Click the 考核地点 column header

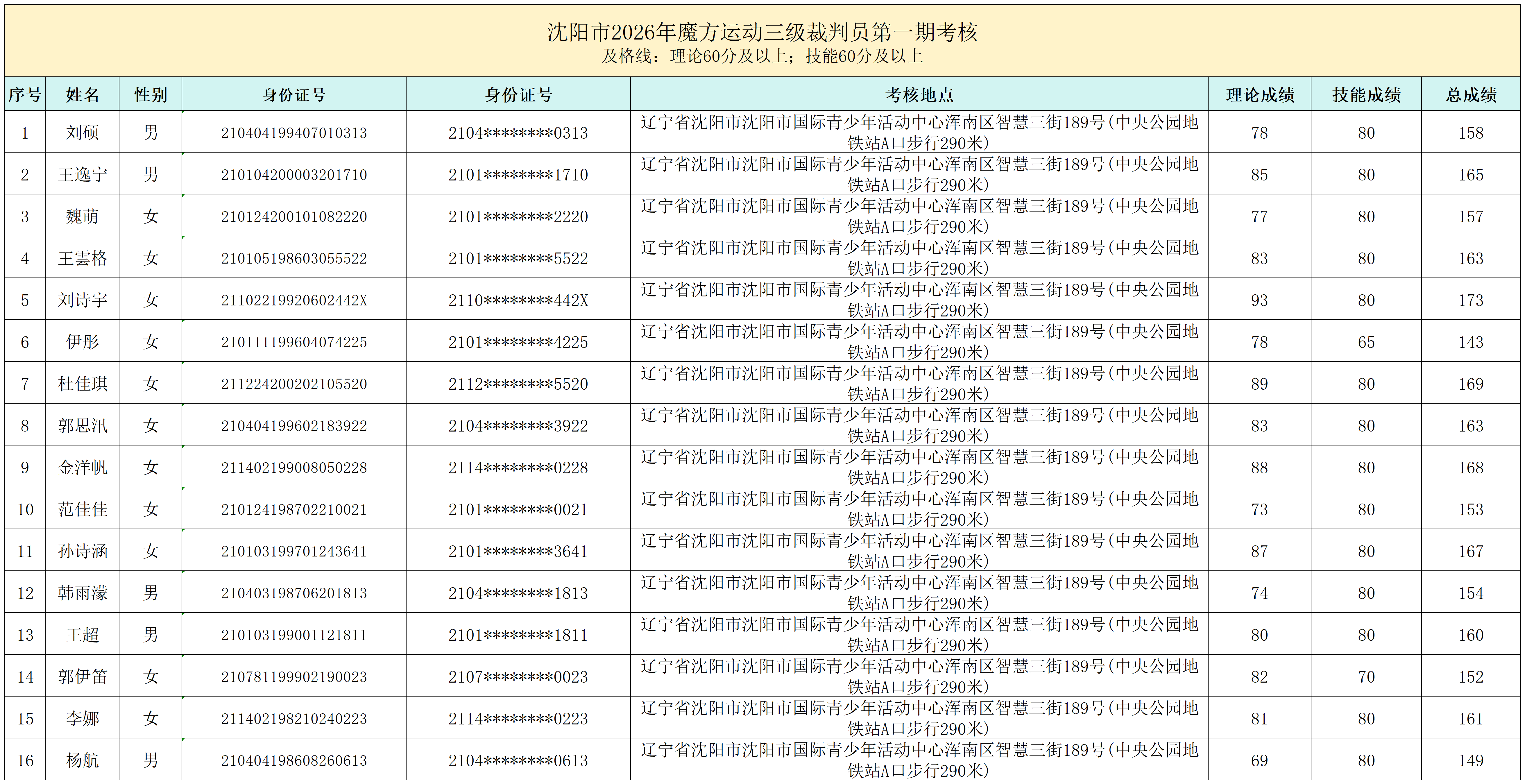click(919, 94)
